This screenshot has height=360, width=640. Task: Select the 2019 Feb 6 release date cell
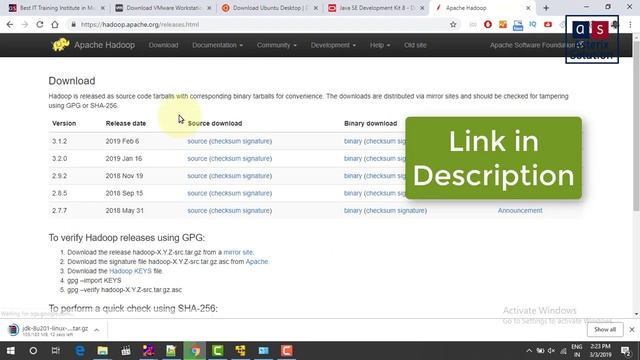tap(122, 141)
